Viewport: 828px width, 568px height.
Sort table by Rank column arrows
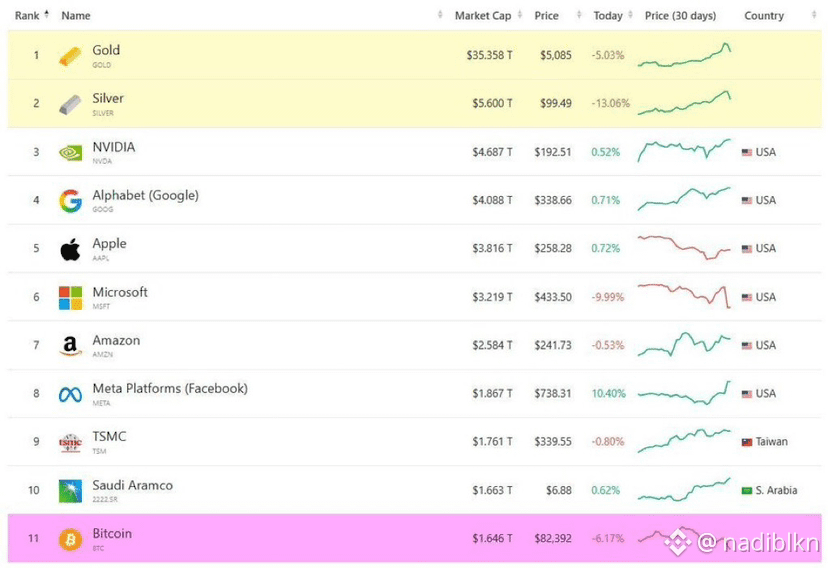46,15
